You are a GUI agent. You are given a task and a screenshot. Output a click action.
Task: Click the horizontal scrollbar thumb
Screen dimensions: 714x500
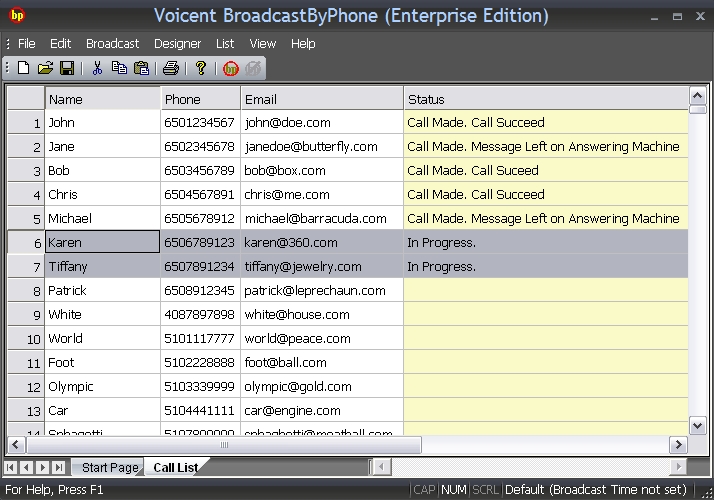tap(224, 445)
